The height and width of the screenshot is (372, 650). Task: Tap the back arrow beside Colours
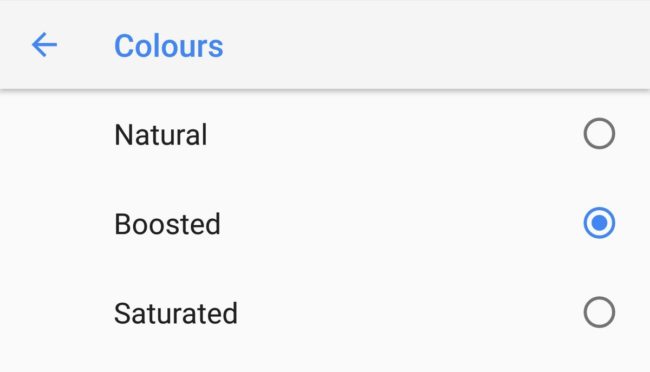point(44,45)
